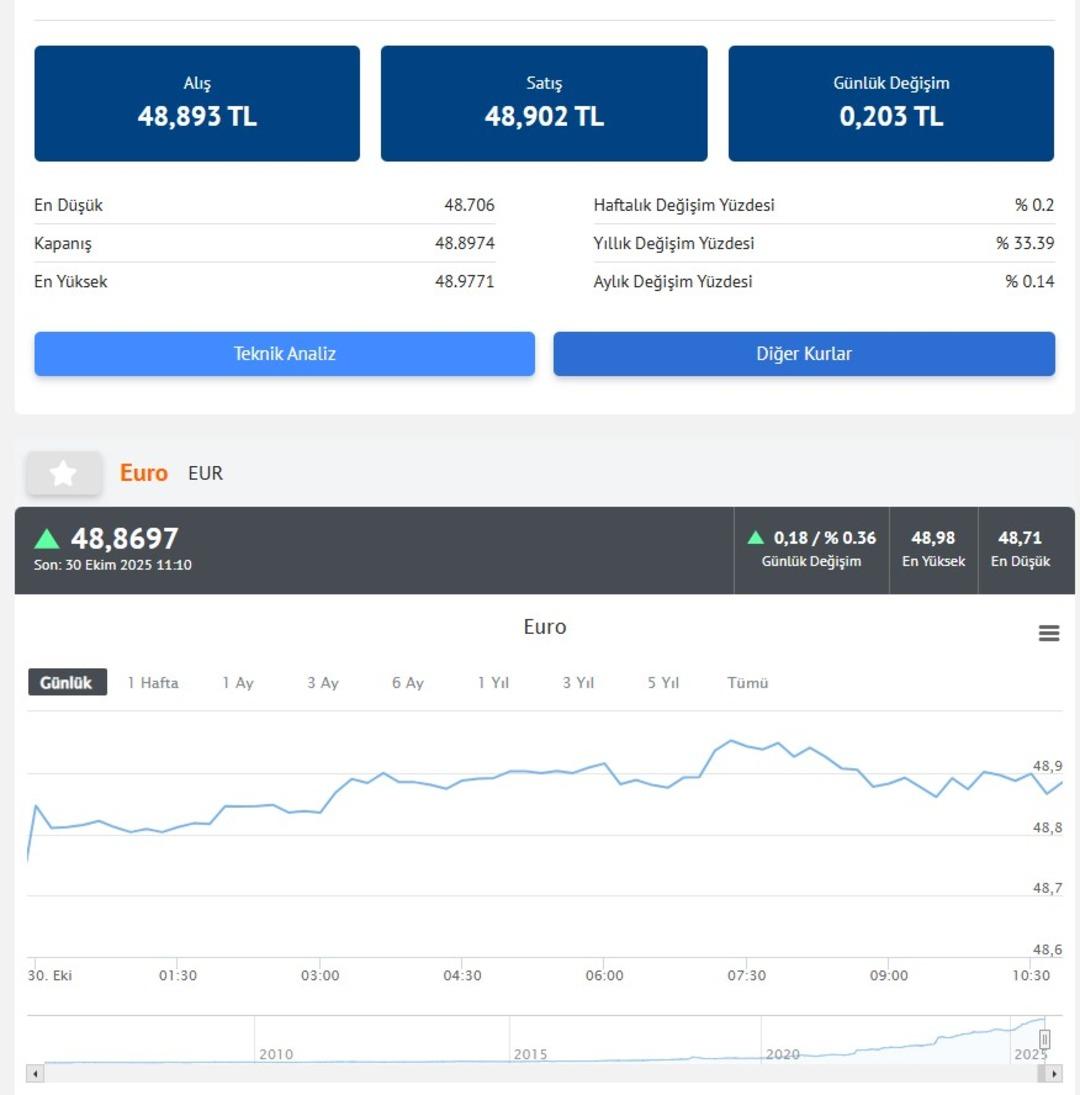Switch chart to 5 Yıl range
The height and width of the screenshot is (1095, 1080).
click(663, 683)
